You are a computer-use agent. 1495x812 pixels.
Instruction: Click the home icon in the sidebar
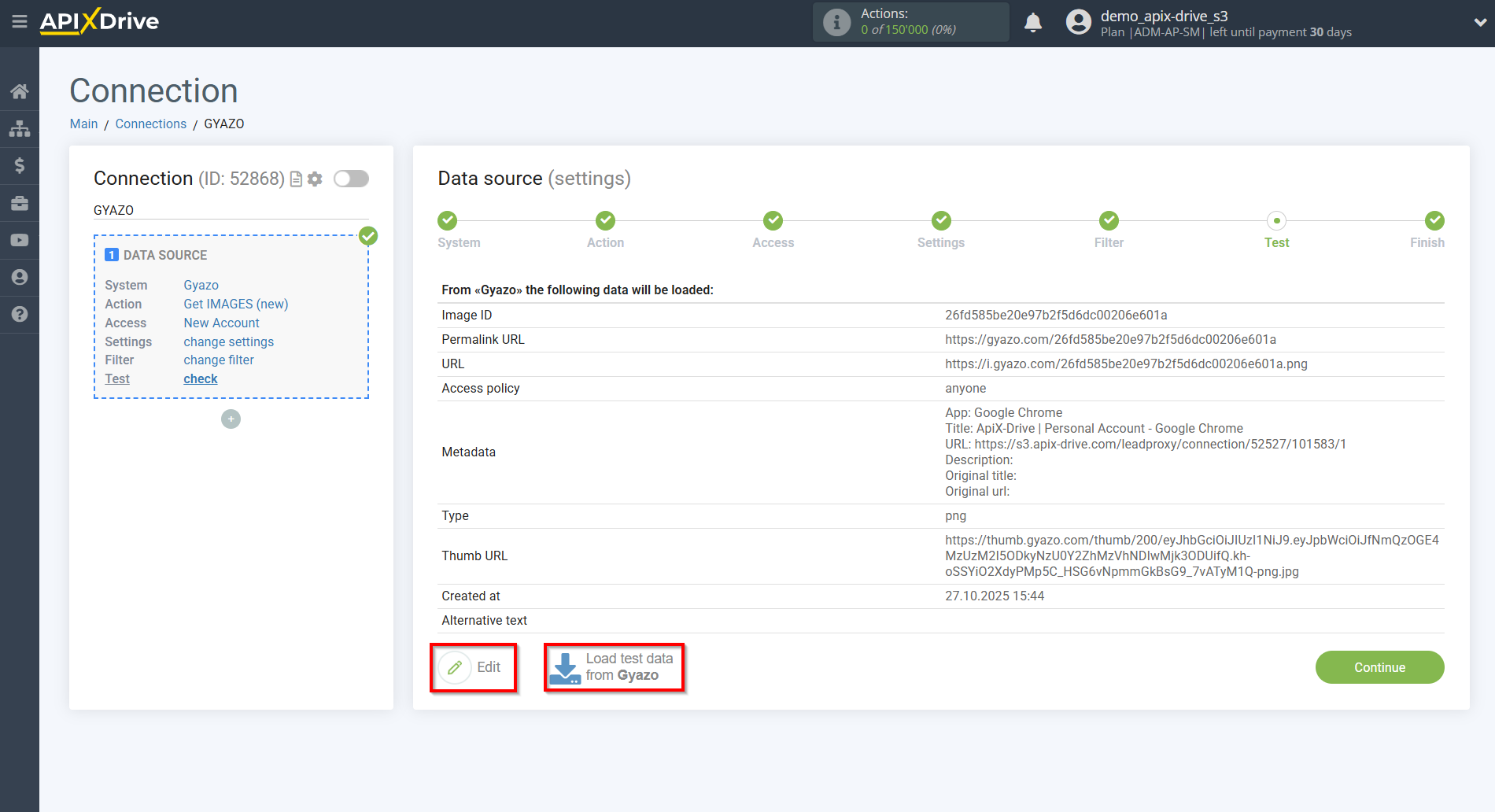click(x=20, y=90)
